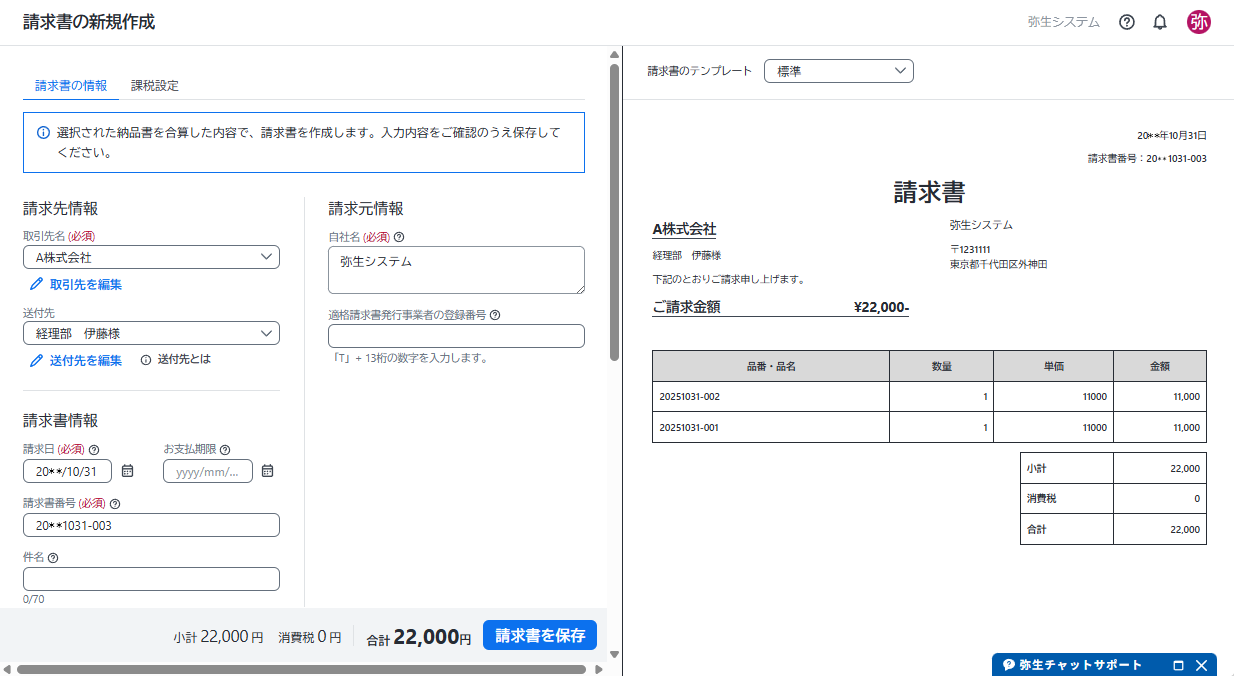
Task: Expand the 弥生チャットサポート window icon
Action: click(x=1178, y=665)
